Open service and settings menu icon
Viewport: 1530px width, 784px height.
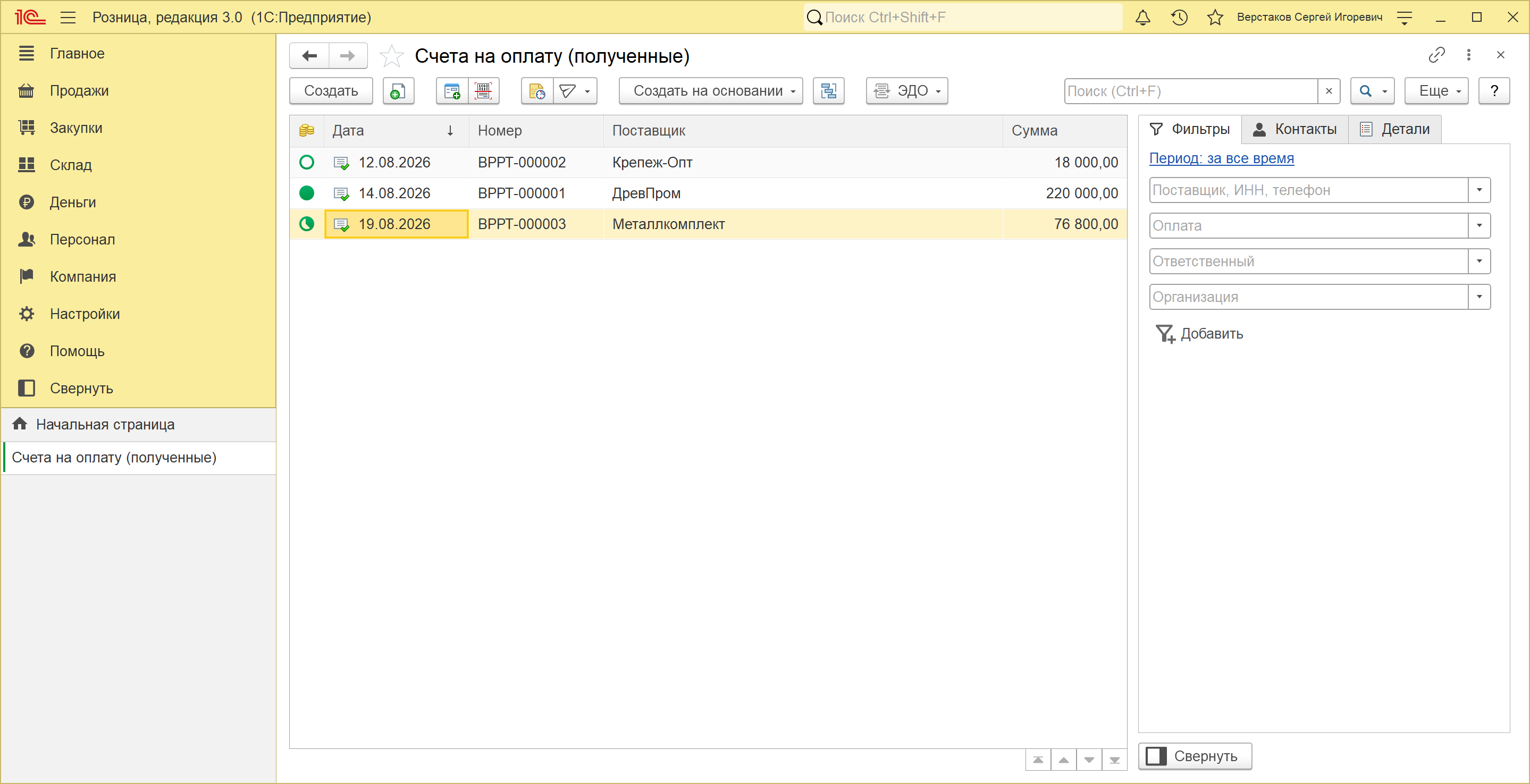[1405, 18]
